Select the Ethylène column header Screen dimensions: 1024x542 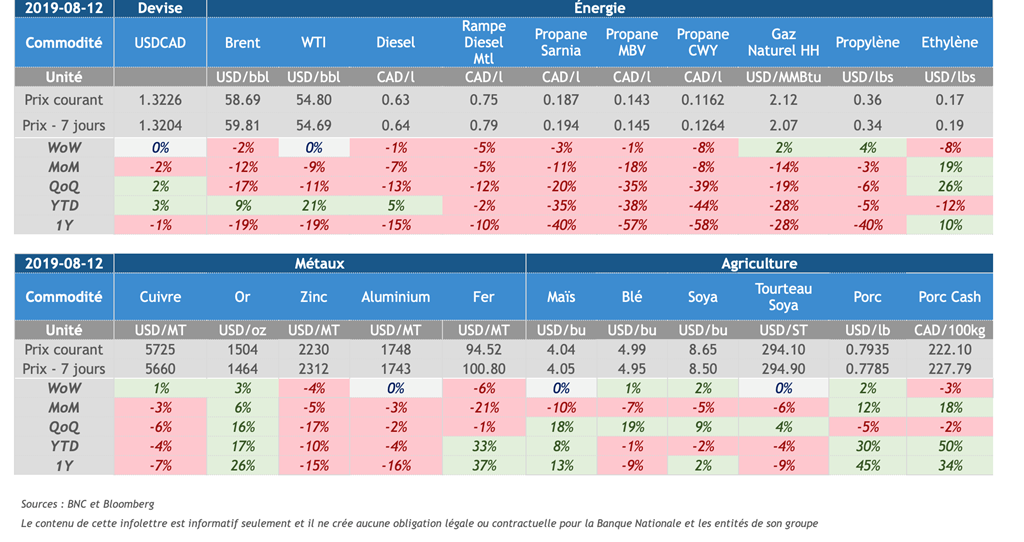click(949, 43)
